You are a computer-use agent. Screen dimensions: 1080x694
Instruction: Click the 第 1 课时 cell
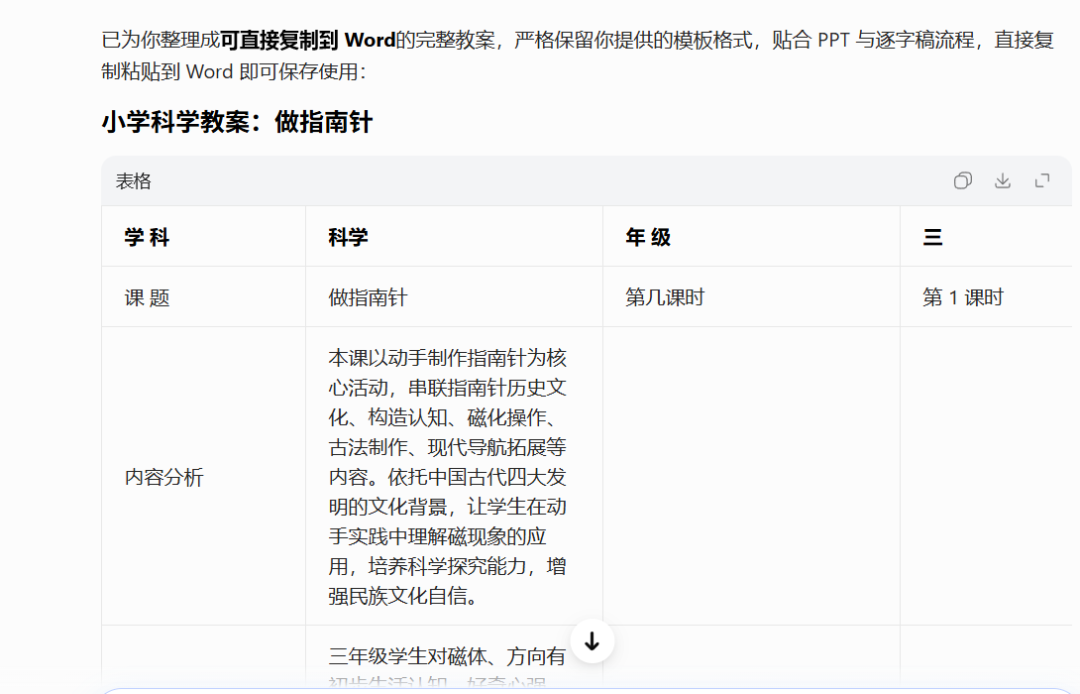pyautogui.click(x=960, y=297)
